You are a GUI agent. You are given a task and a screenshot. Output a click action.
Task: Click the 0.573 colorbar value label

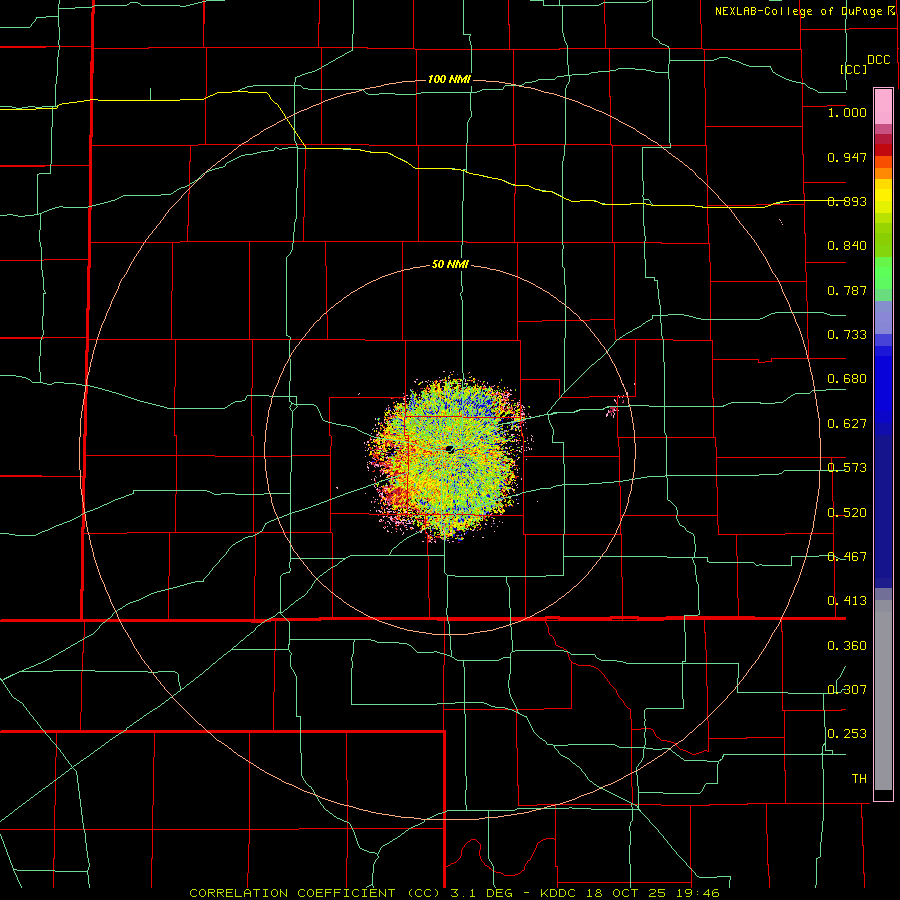847,468
